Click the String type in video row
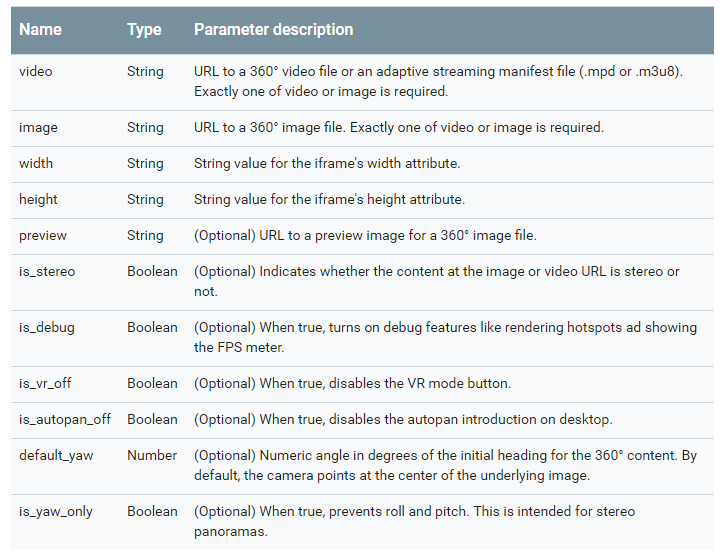 145,72
